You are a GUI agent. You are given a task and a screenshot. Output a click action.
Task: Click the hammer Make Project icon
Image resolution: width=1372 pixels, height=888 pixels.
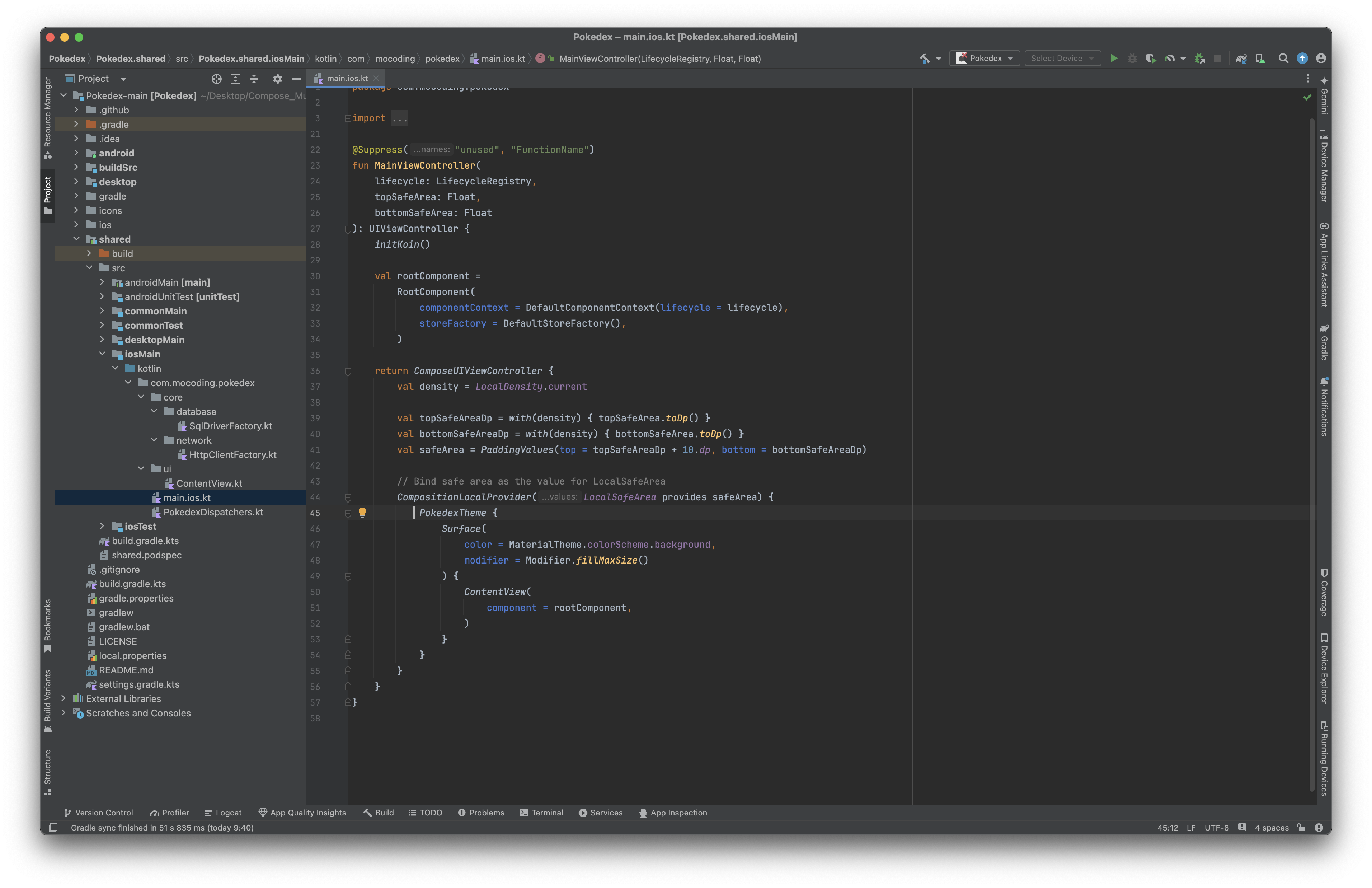[x=924, y=58]
